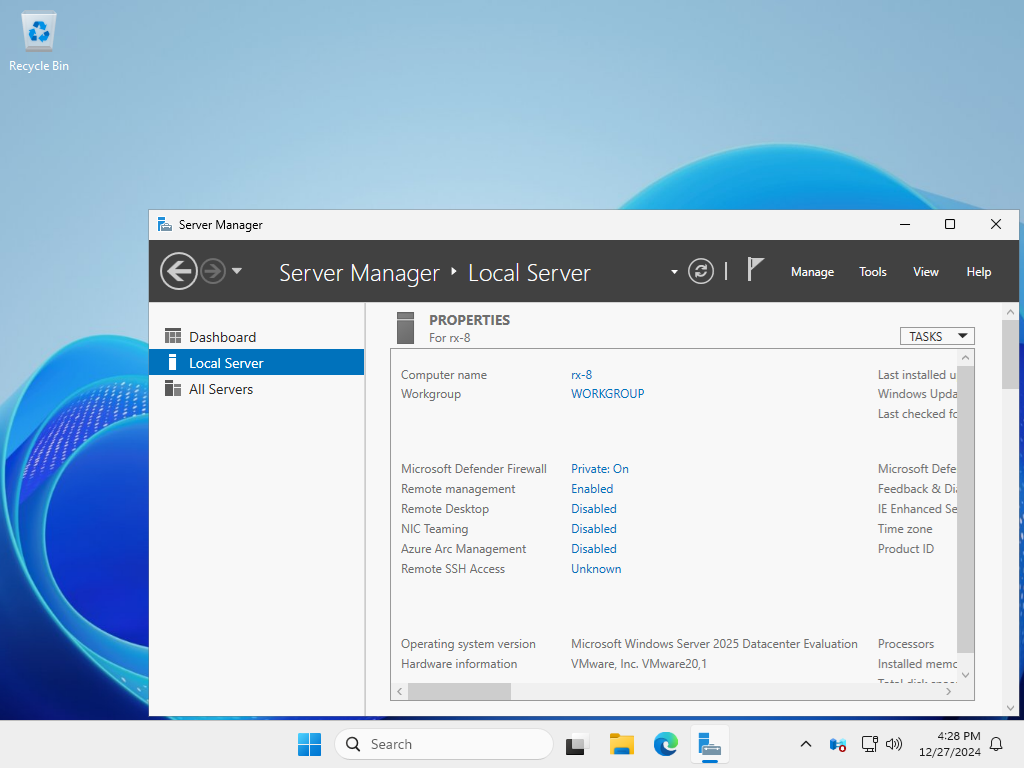The width and height of the screenshot is (1024, 768).
Task: Open the navigation history dropdown beside the arrows
Action: click(237, 270)
